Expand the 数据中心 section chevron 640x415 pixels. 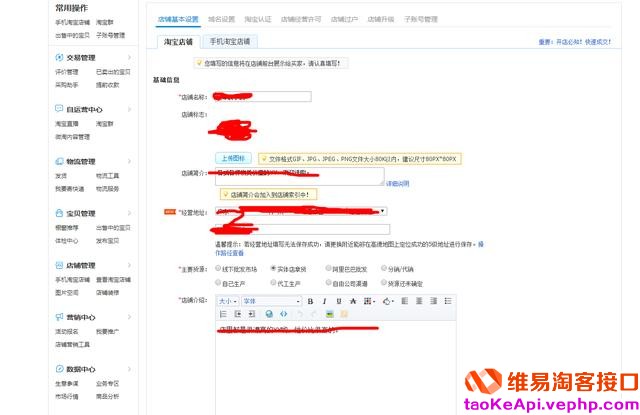(x=129, y=368)
